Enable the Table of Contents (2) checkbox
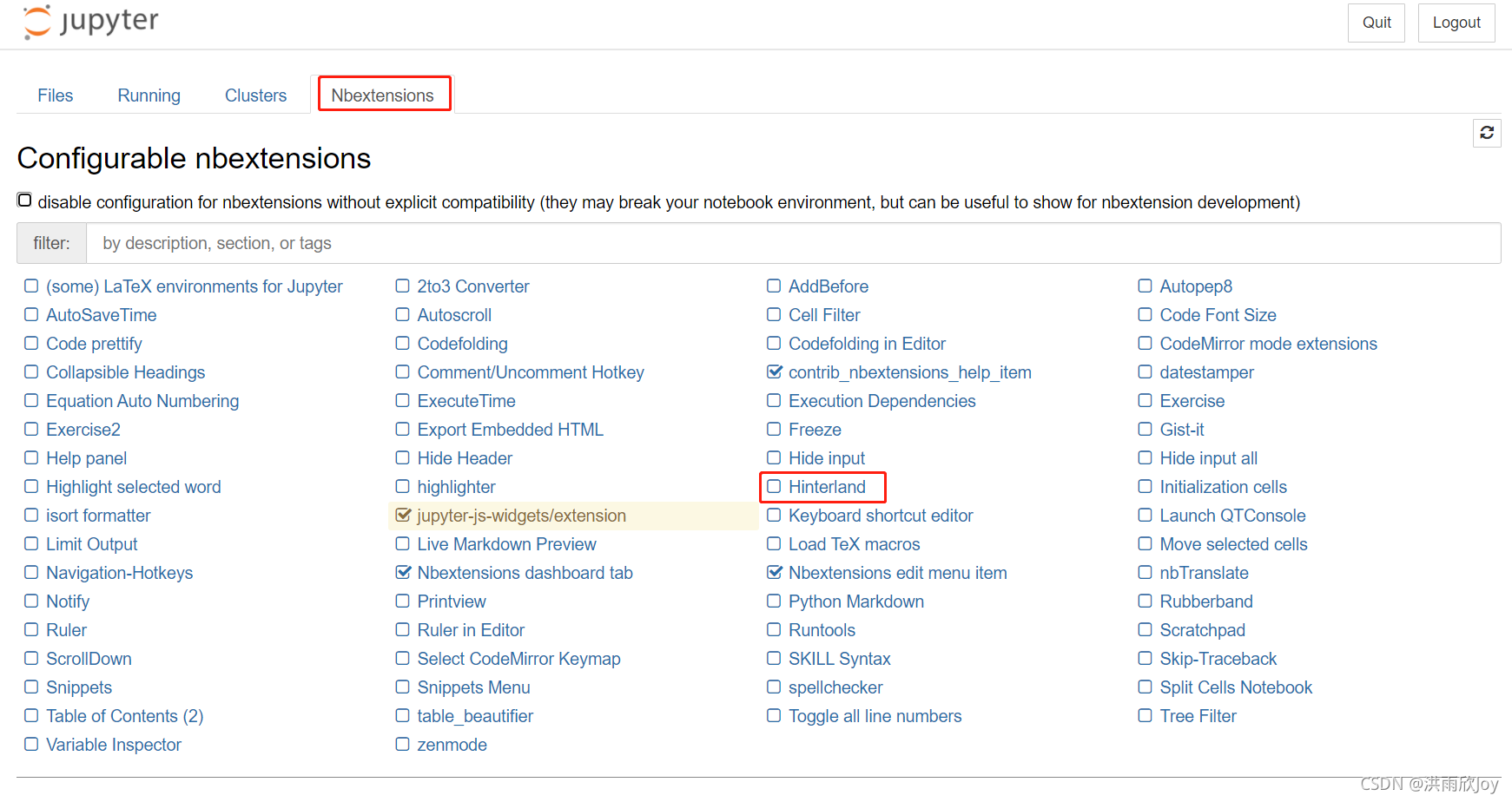1512x802 pixels. coord(31,715)
